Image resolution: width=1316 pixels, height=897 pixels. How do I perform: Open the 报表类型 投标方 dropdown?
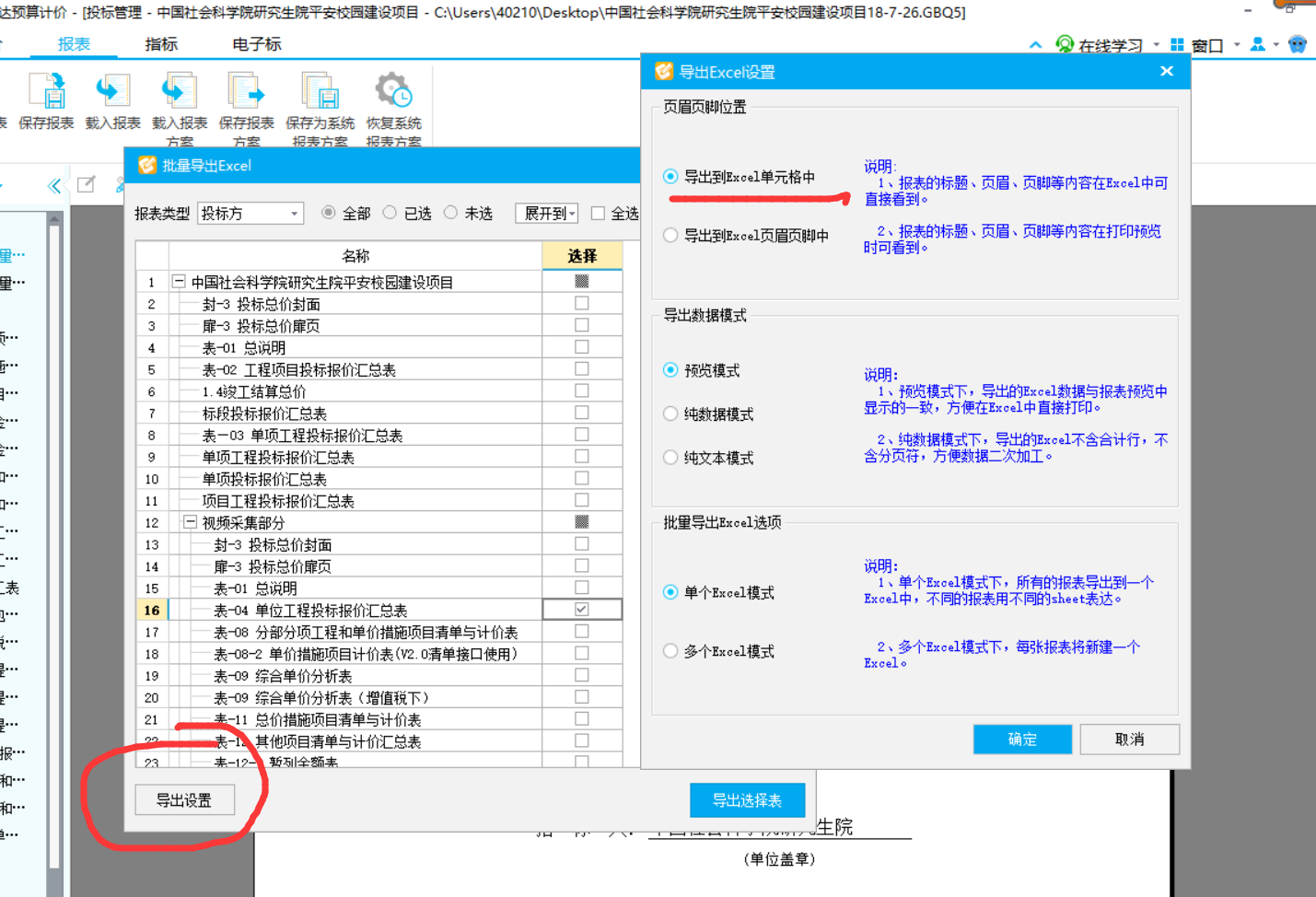tap(250, 213)
